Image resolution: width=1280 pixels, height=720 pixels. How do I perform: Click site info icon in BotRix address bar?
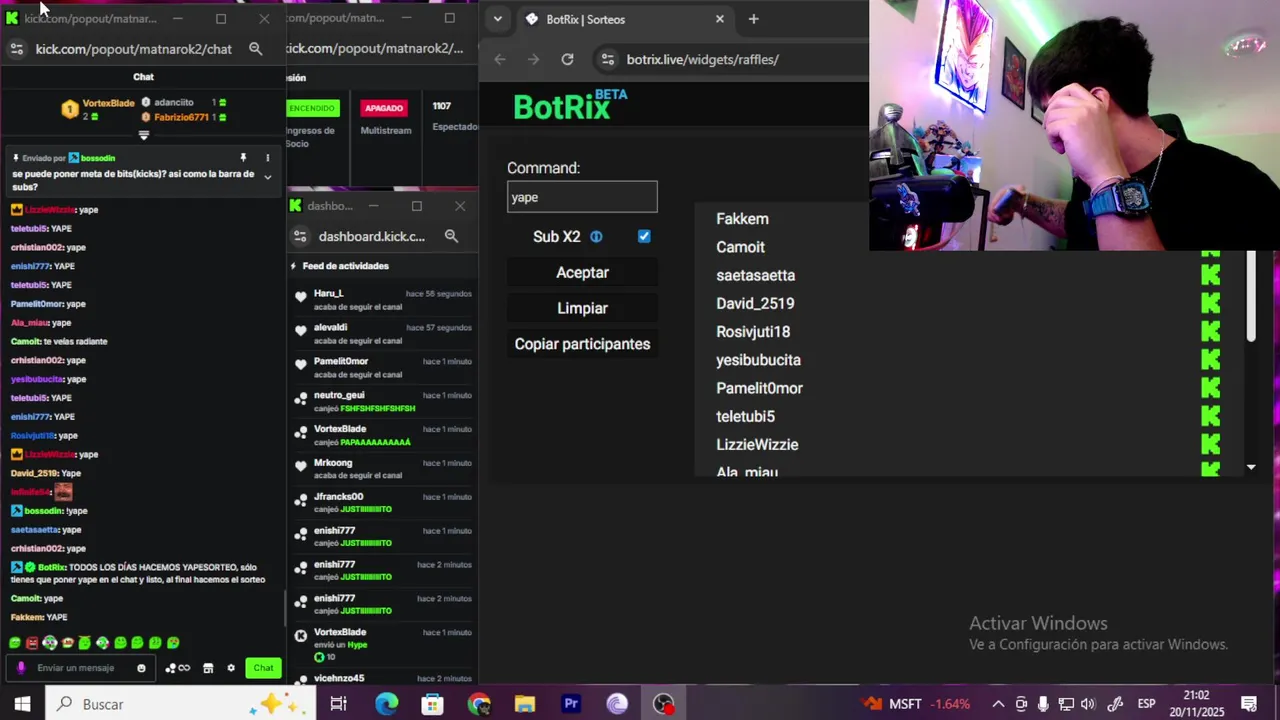pos(606,59)
